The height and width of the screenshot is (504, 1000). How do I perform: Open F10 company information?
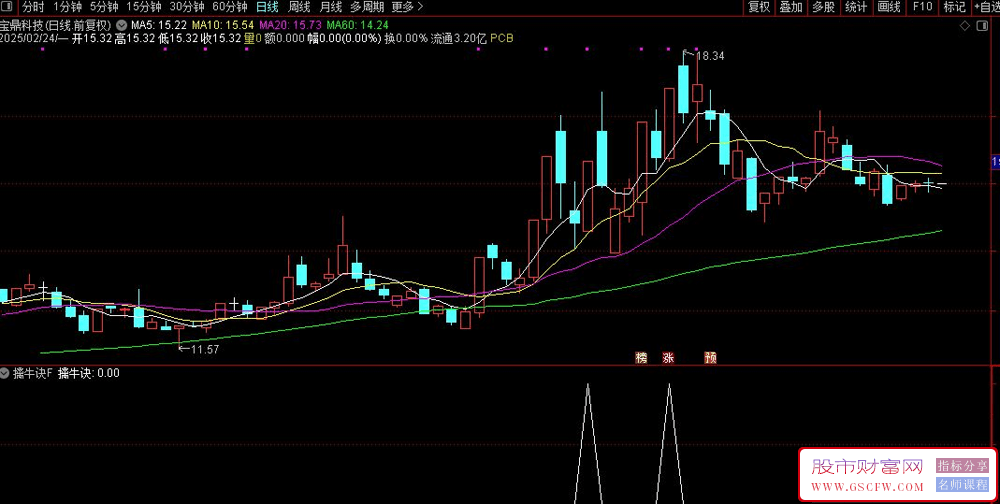tap(922, 7)
